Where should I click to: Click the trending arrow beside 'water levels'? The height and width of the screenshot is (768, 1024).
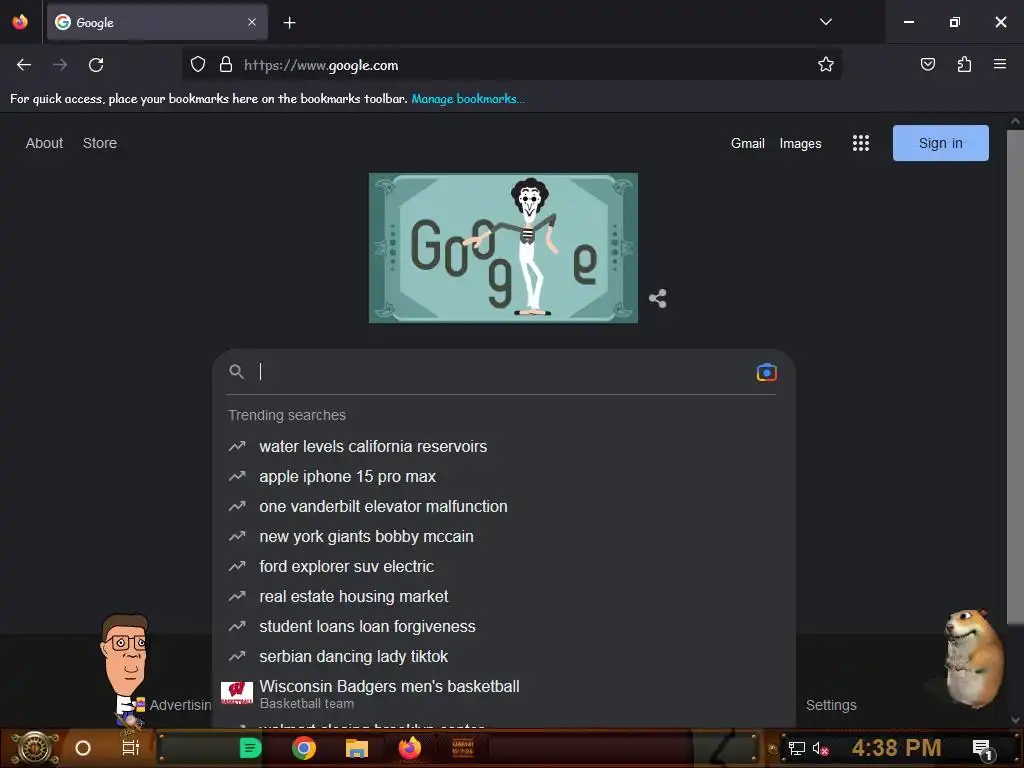(237, 446)
